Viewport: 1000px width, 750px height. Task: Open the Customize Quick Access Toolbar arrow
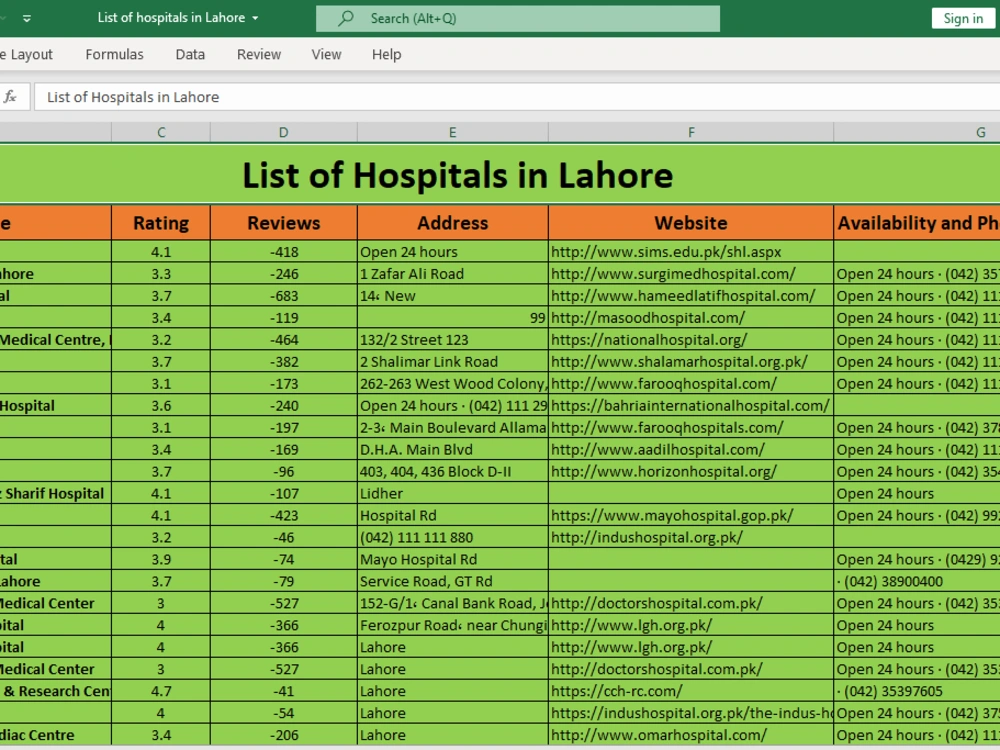[x=26, y=18]
